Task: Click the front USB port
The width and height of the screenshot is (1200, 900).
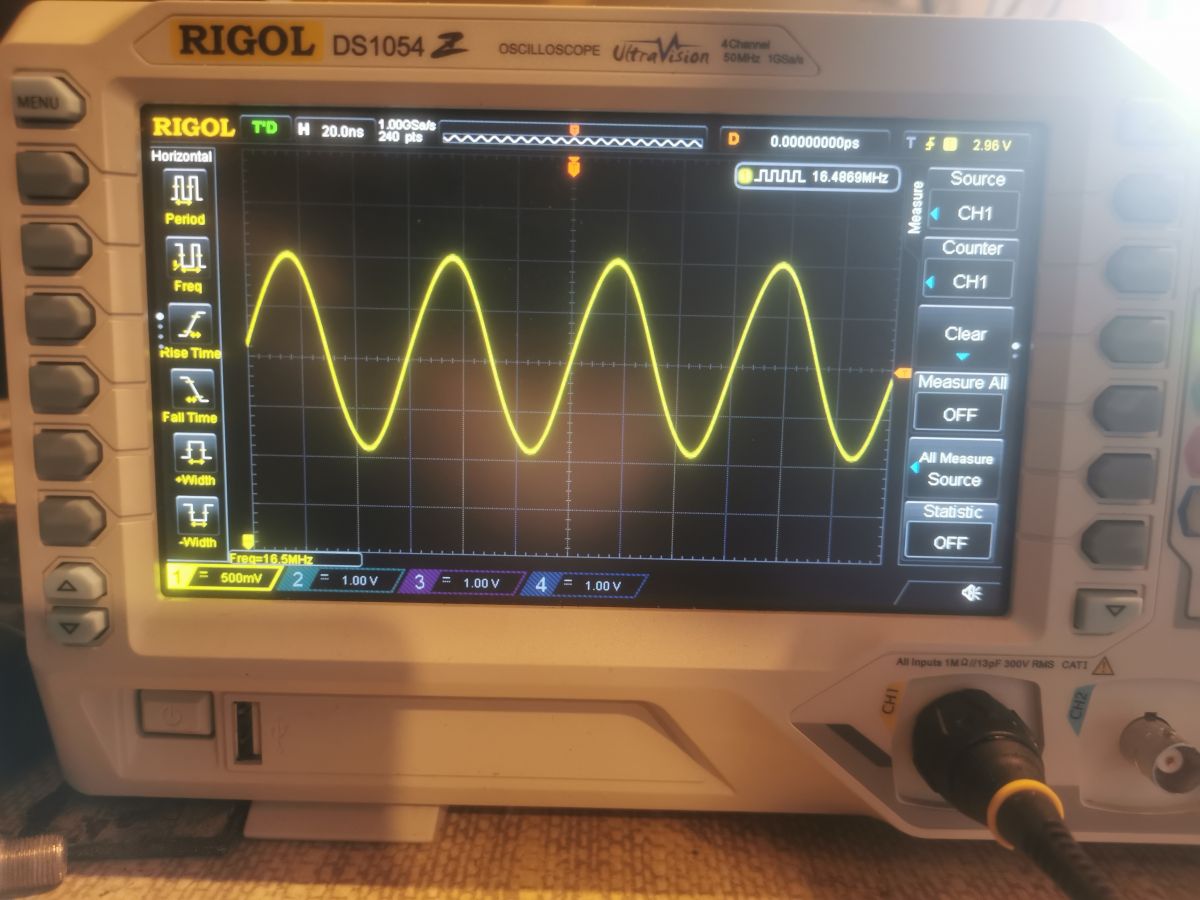Action: pyautogui.click(x=246, y=732)
